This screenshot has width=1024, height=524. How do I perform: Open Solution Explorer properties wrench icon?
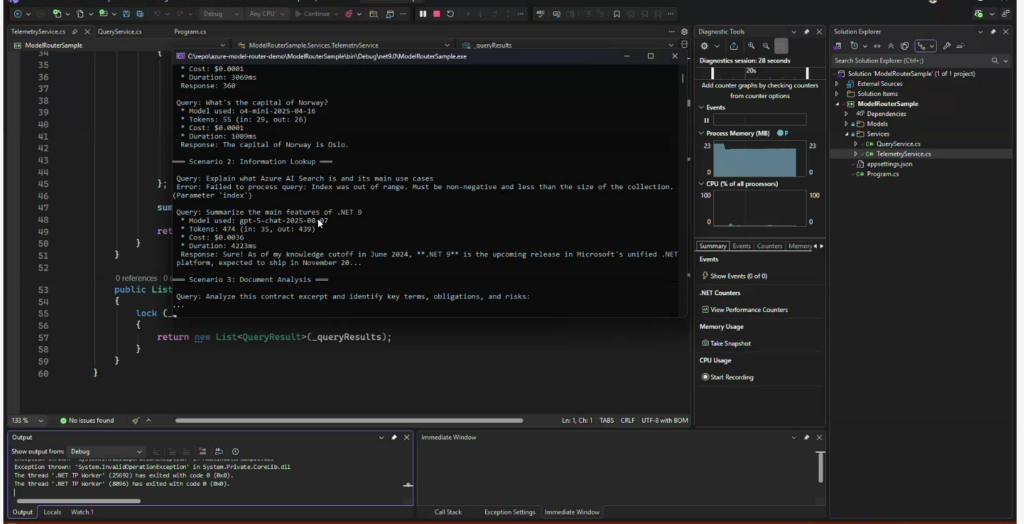tap(946, 46)
